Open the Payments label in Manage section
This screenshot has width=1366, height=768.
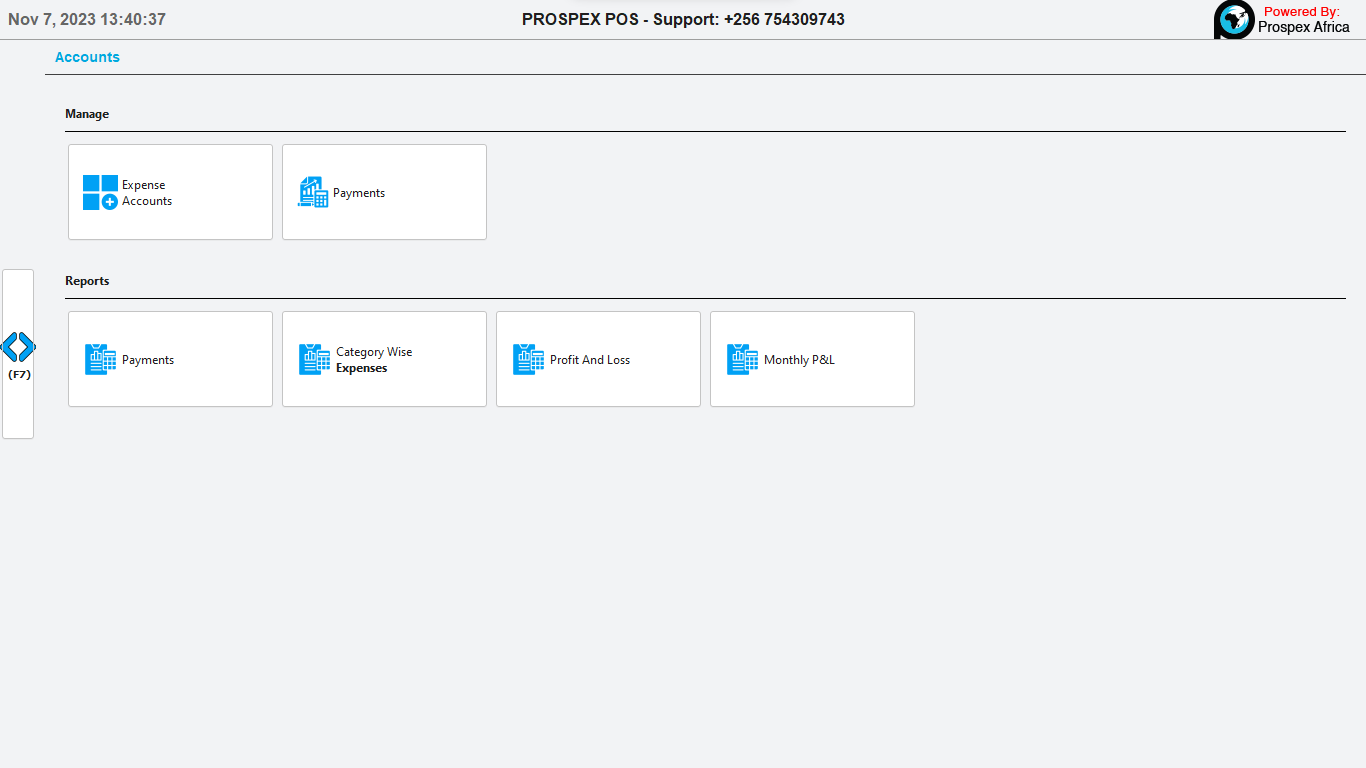pyautogui.click(x=359, y=193)
